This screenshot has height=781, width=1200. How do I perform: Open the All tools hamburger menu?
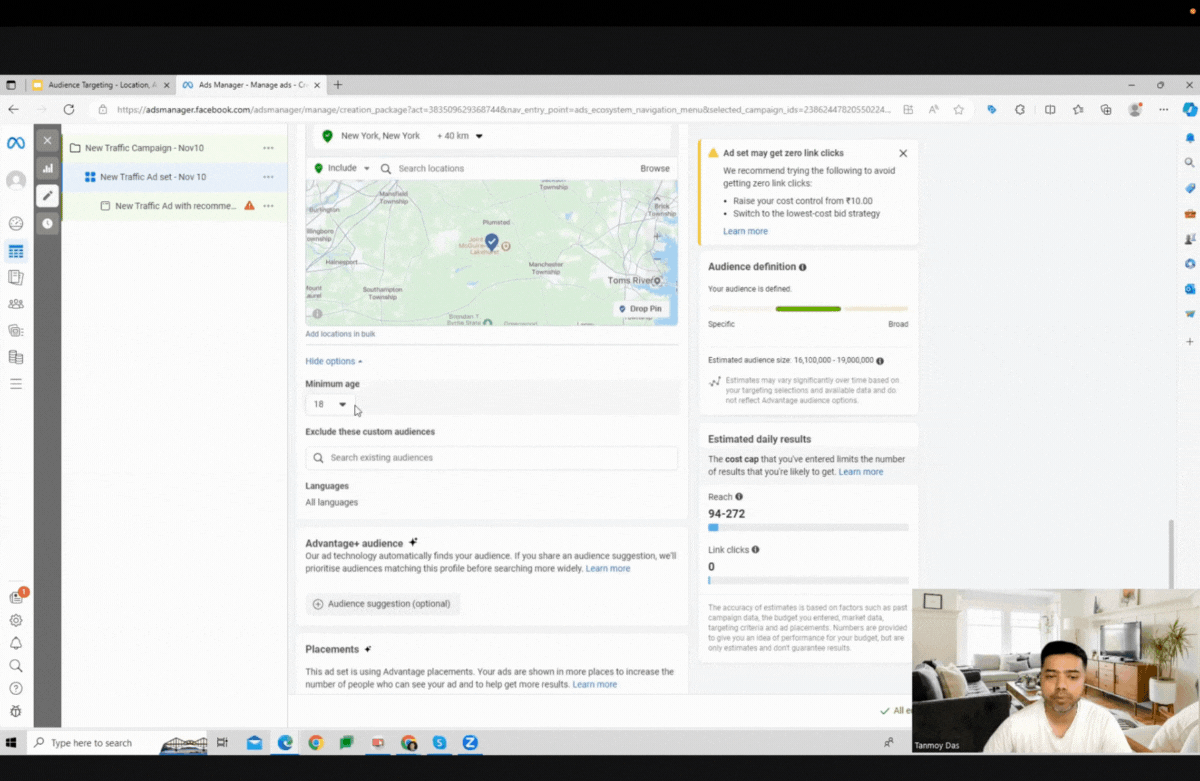click(16, 383)
